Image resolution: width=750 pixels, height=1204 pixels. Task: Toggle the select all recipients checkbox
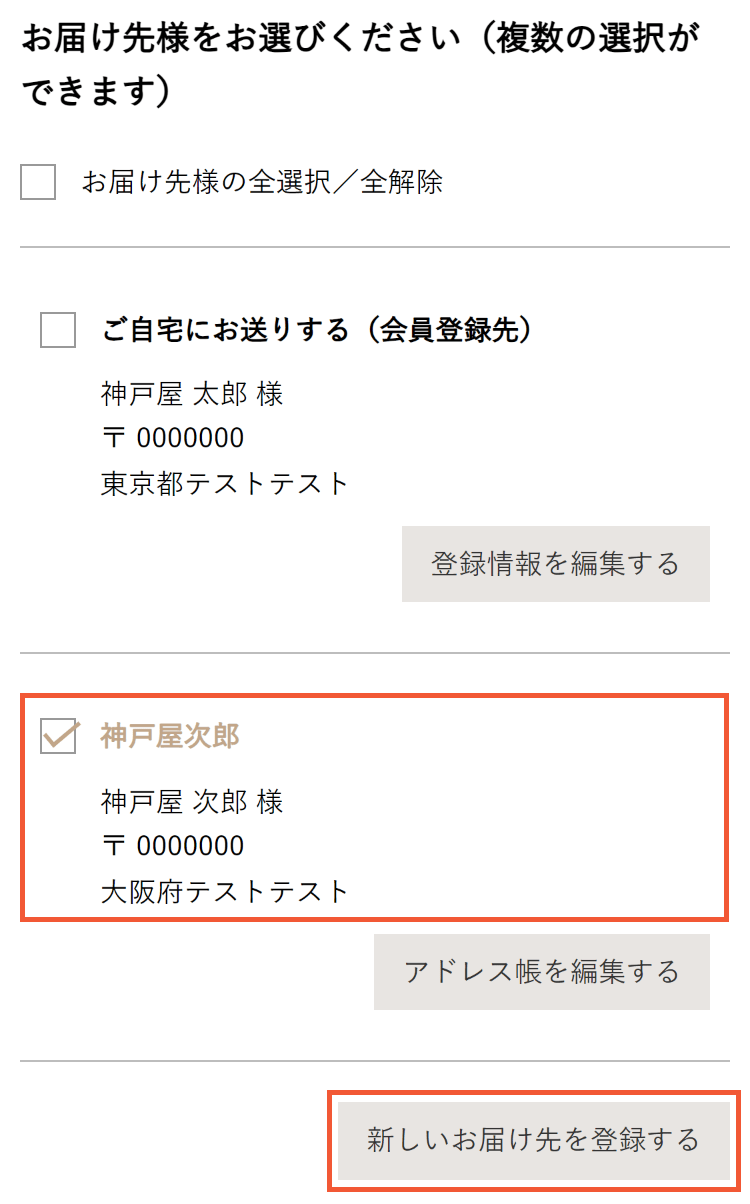click(x=38, y=183)
